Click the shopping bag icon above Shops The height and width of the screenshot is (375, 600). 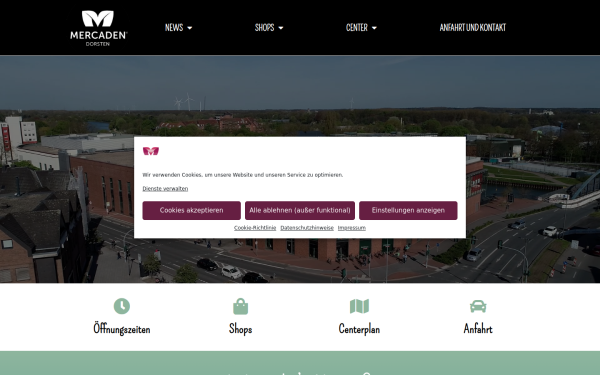[x=240, y=306]
